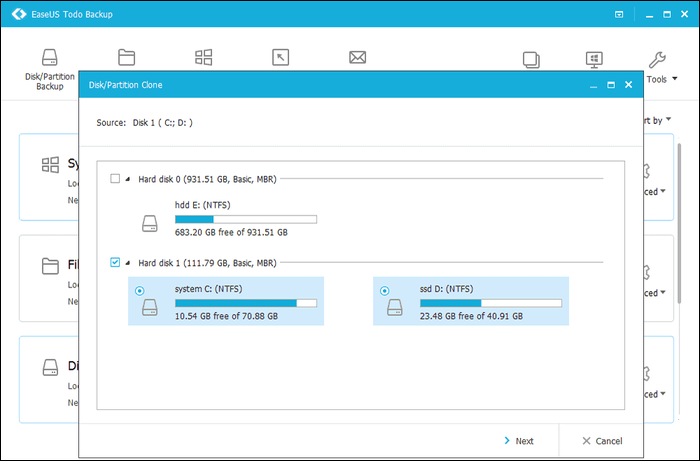Open the File Backup folder icon
This screenshot has height=461, width=700.
[x=127, y=58]
